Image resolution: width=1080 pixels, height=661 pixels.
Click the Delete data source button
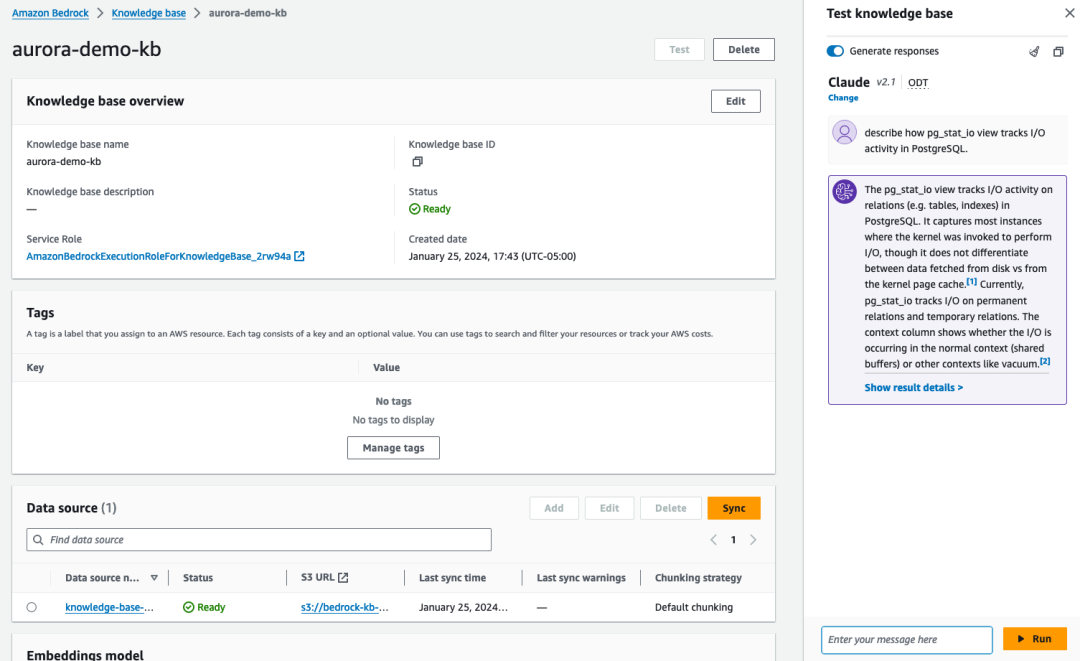(671, 508)
